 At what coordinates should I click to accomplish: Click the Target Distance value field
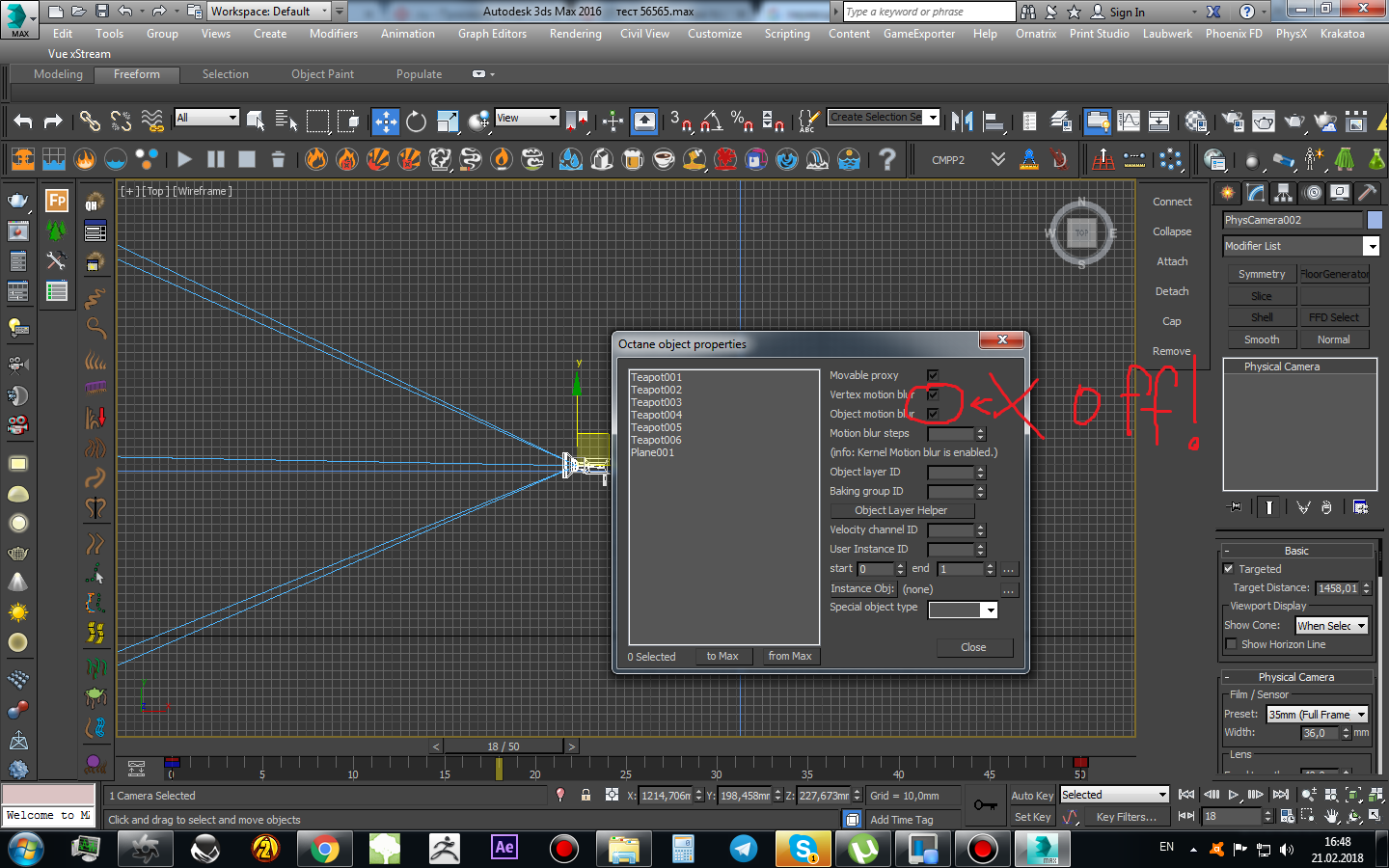1337,588
